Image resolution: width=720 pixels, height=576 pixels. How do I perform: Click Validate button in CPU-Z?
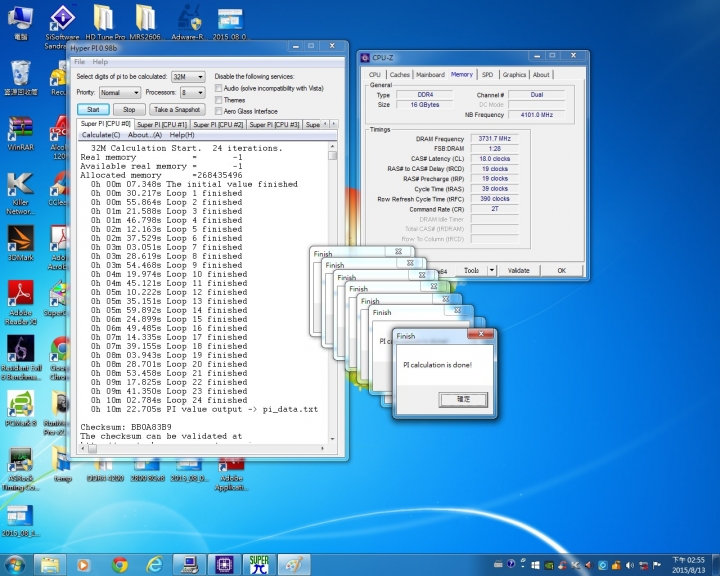click(518, 271)
